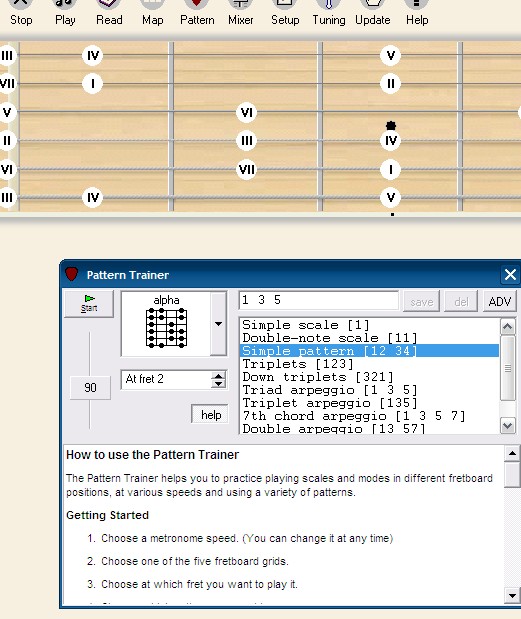Open Setup from the toolbar

coord(285,13)
